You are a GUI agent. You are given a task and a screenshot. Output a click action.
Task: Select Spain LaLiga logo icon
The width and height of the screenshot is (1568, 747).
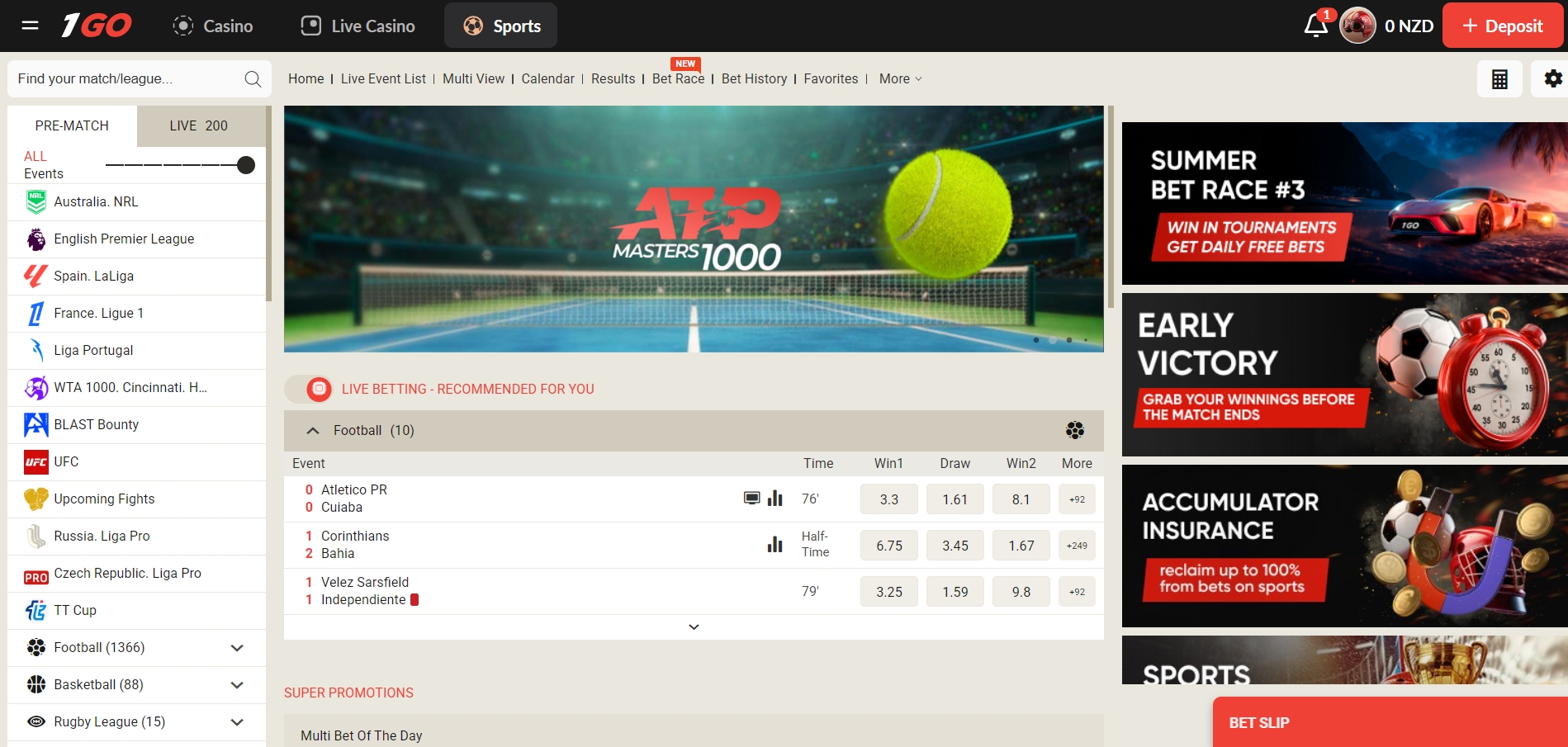[x=36, y=277]
